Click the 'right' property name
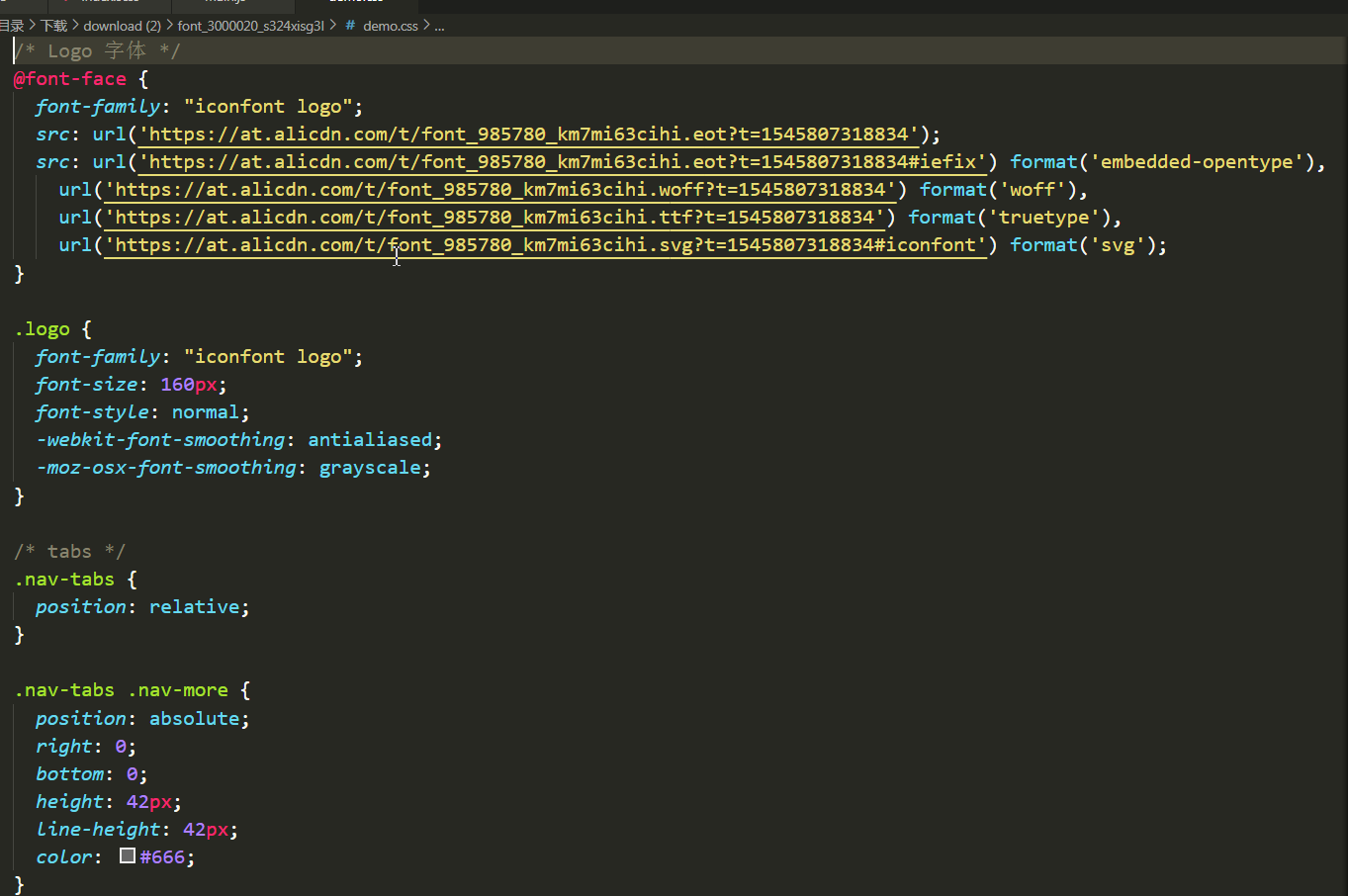 coord(64,747)
